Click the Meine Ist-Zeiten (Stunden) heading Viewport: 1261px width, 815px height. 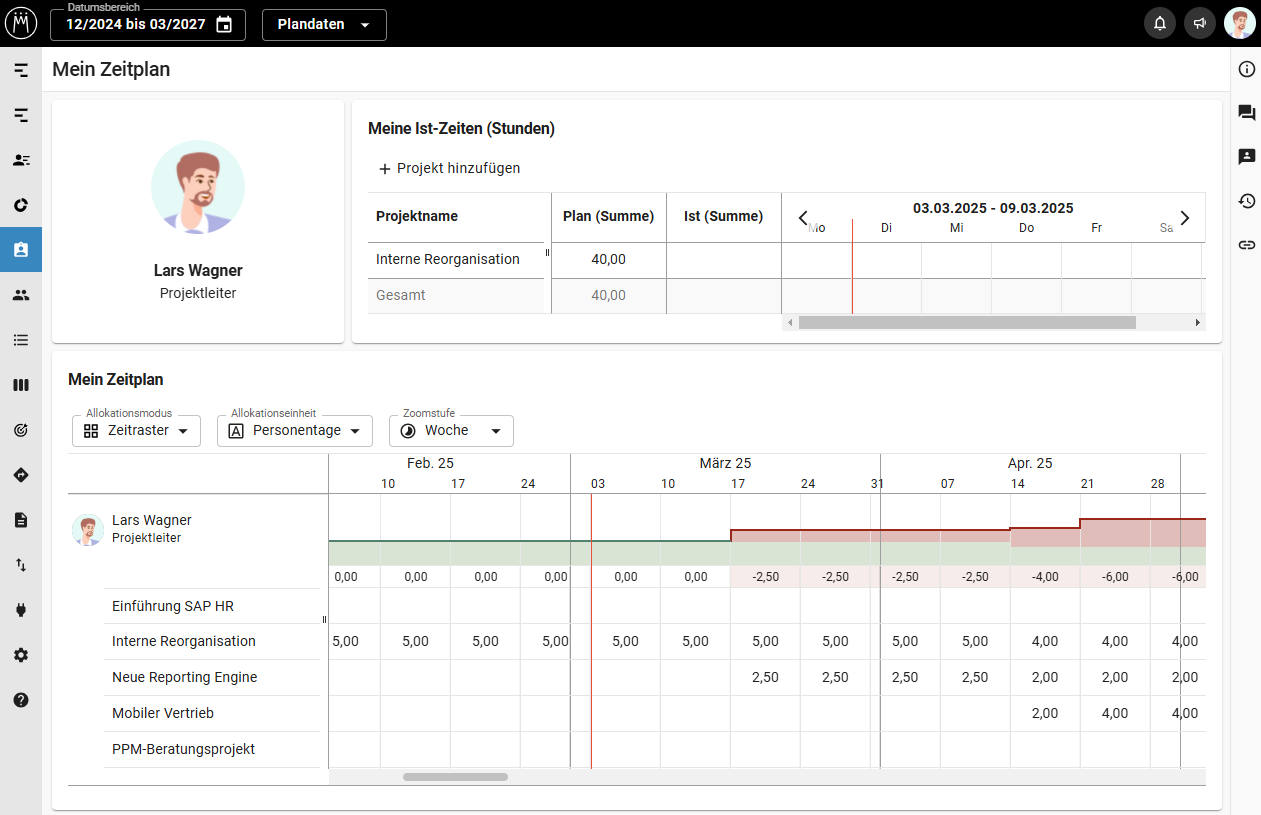point(461,129)
